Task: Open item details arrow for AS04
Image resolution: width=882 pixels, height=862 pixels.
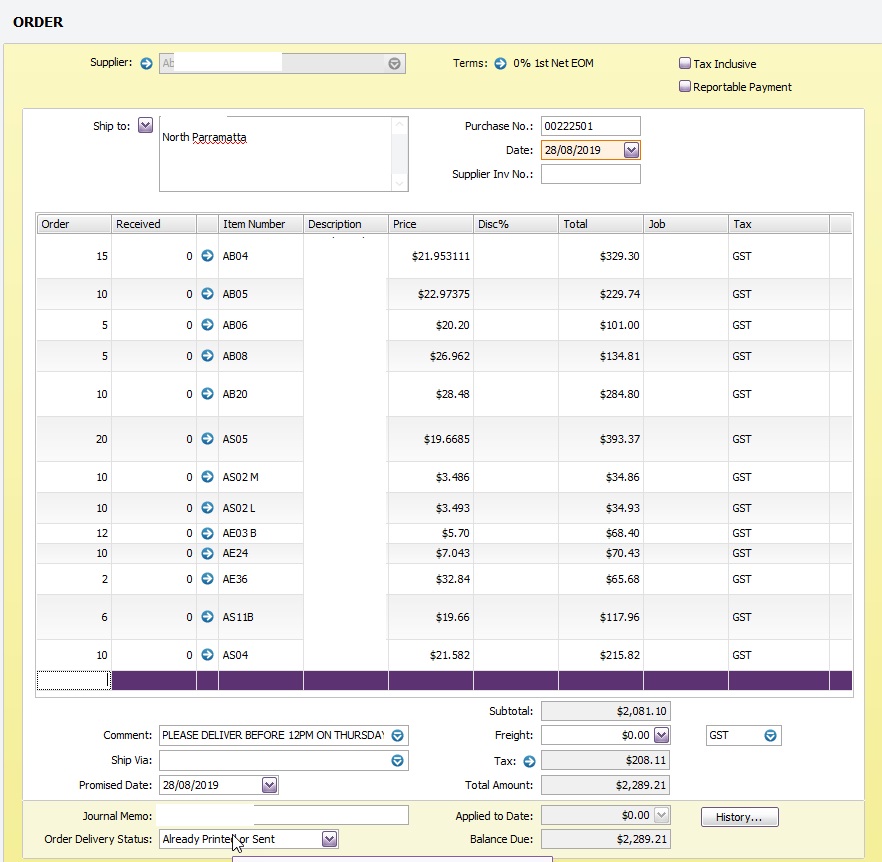Action: 208,654
